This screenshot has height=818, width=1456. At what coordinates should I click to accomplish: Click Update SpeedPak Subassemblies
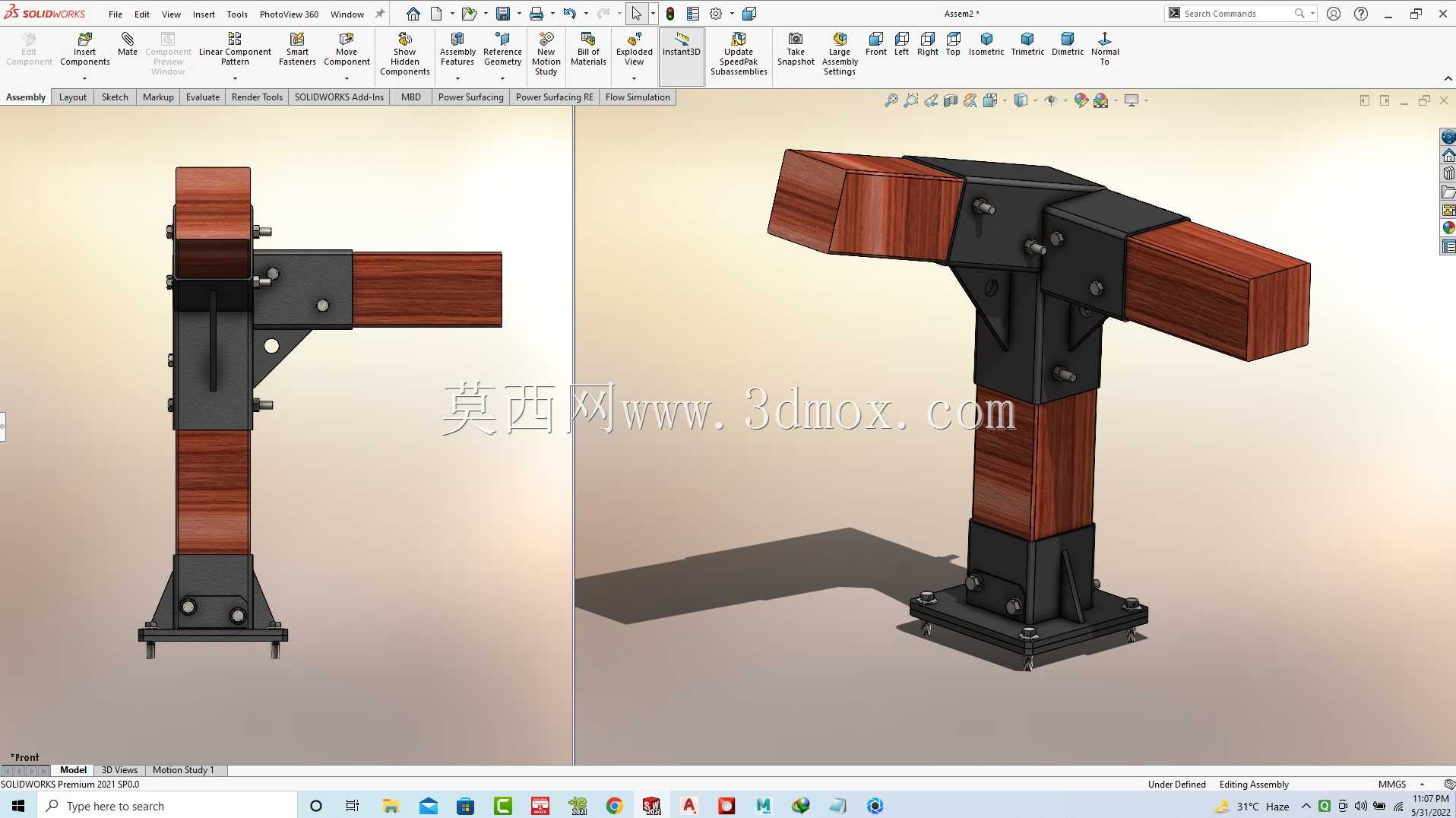739,54
